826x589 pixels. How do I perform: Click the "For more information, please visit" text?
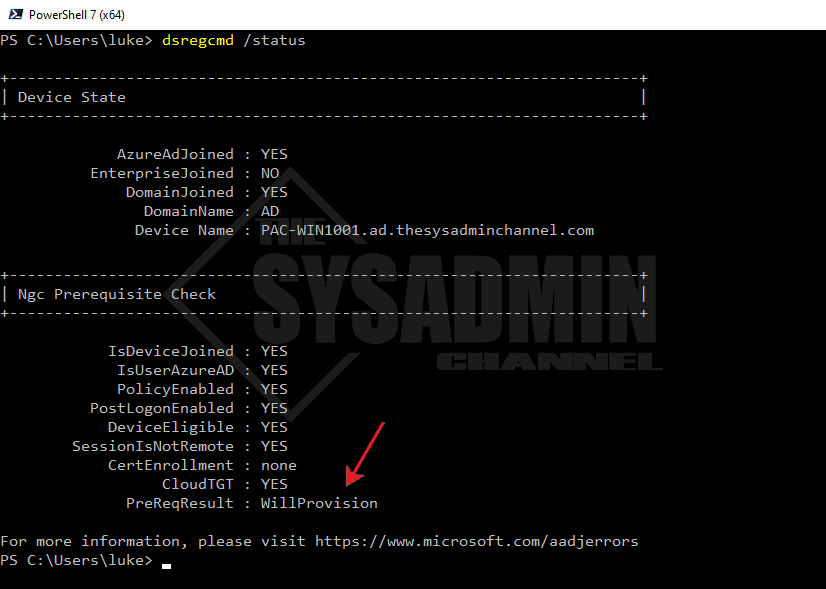(x=153, y=542)
